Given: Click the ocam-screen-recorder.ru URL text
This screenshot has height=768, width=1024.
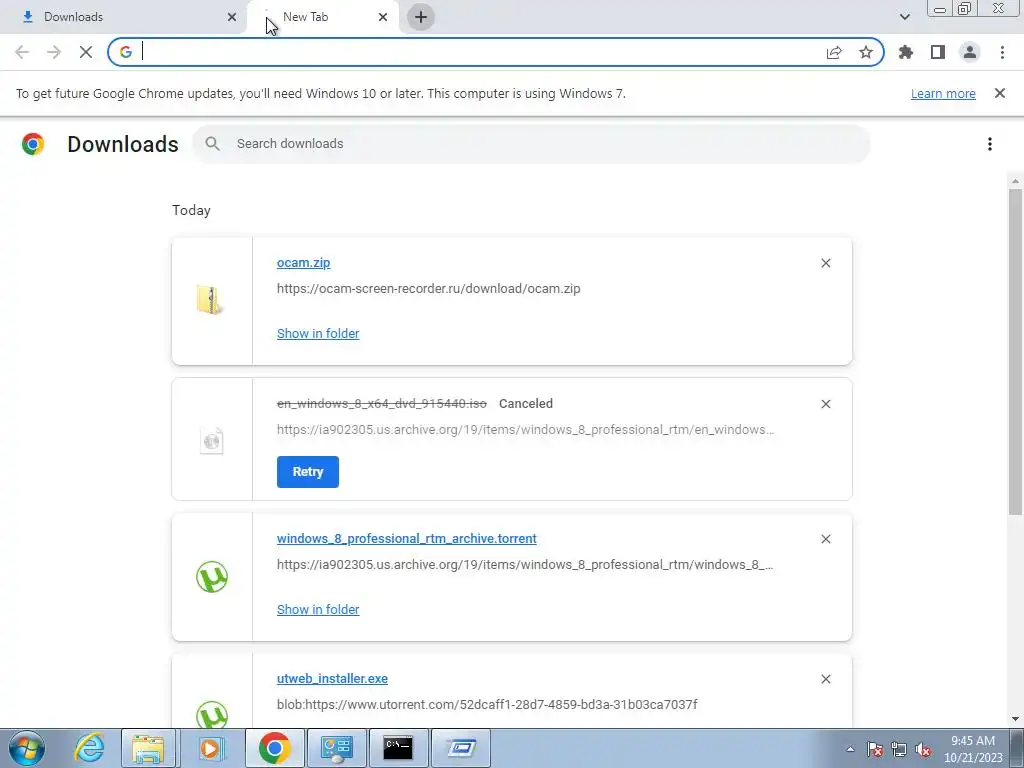Looking at the screenshot, I should (428, 289).
